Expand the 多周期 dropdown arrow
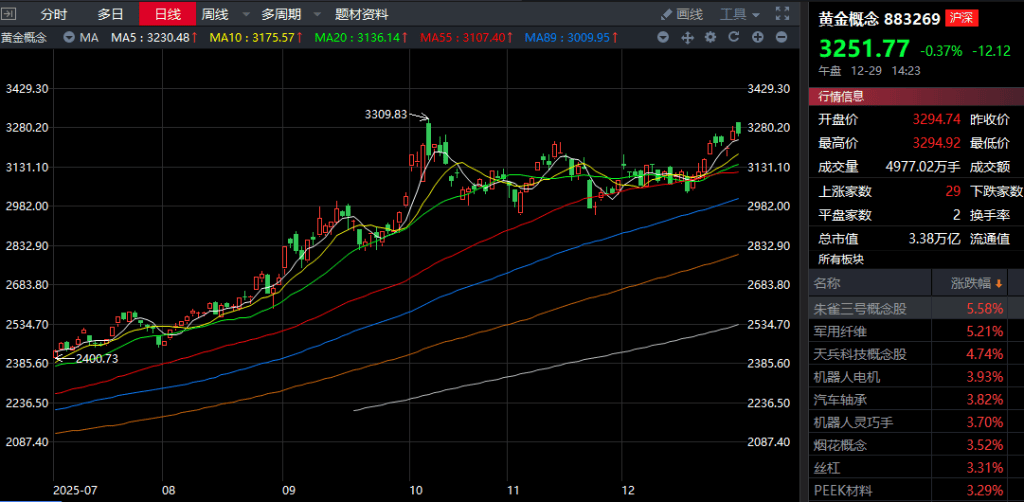 point(317,15)
